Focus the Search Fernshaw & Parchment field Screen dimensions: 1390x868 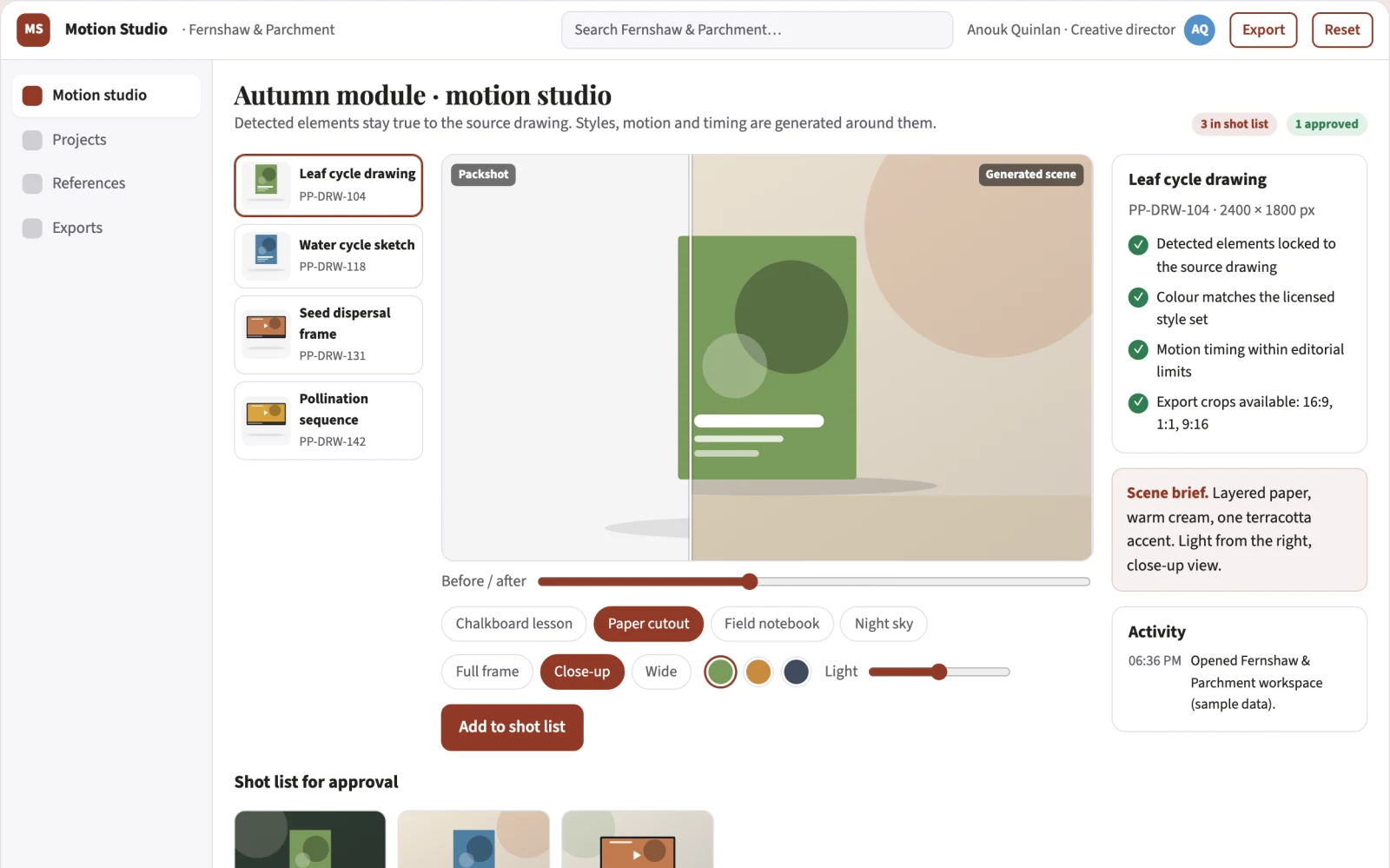point(757,30)
